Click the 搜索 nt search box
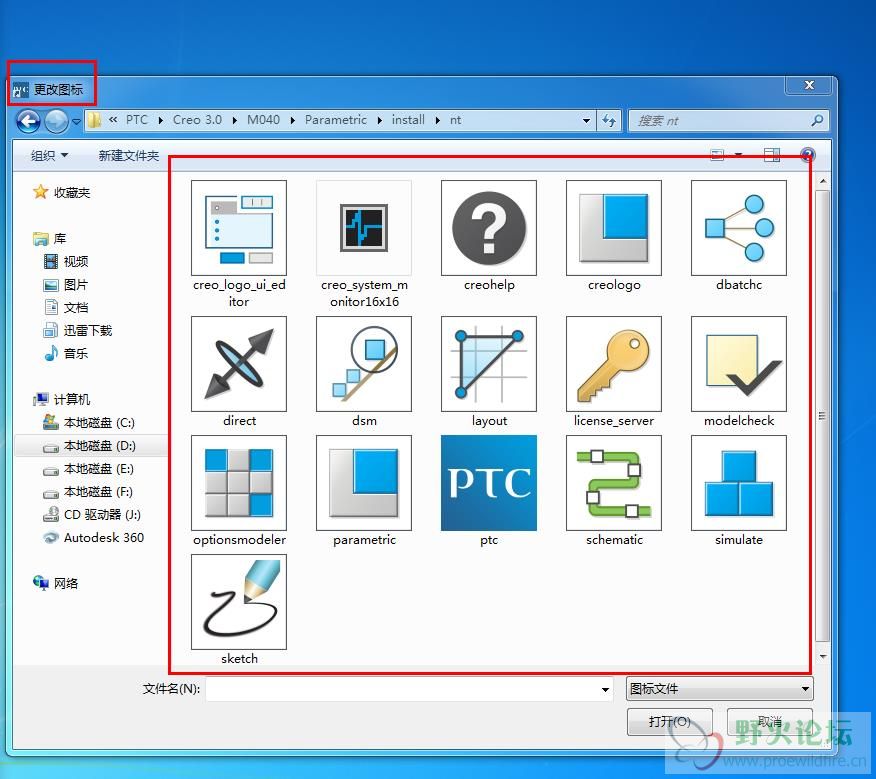Viewport: 876px width, 779px height. 720,120
